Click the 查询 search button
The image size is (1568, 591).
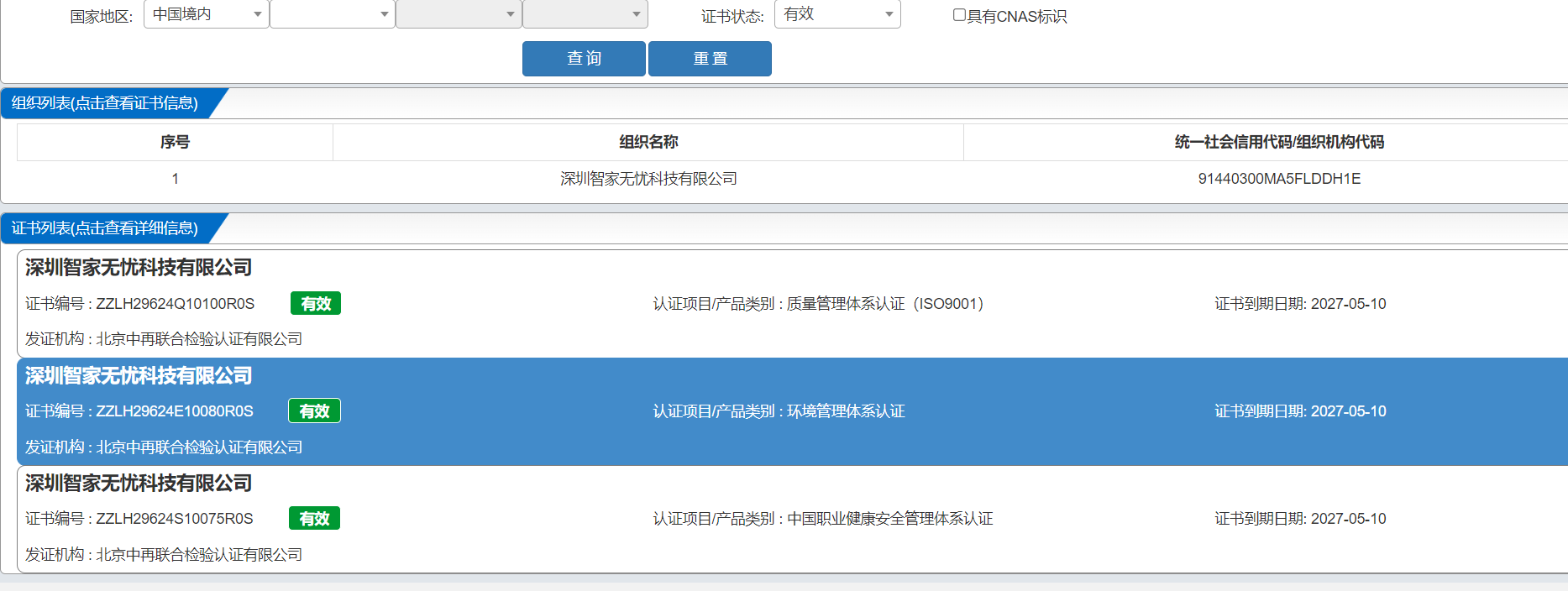click(x=584, y=59)
